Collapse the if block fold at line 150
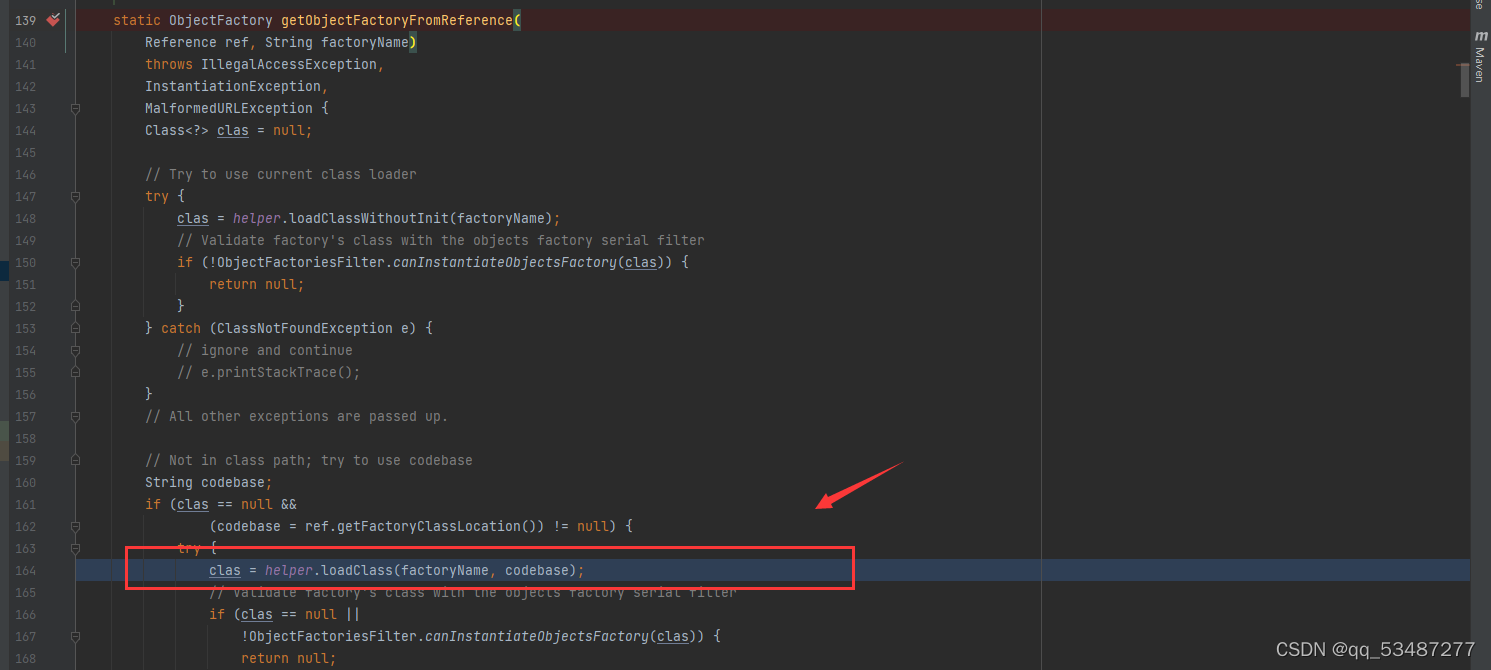Viewport: 1491px width, 670px height. click(75, 262)
